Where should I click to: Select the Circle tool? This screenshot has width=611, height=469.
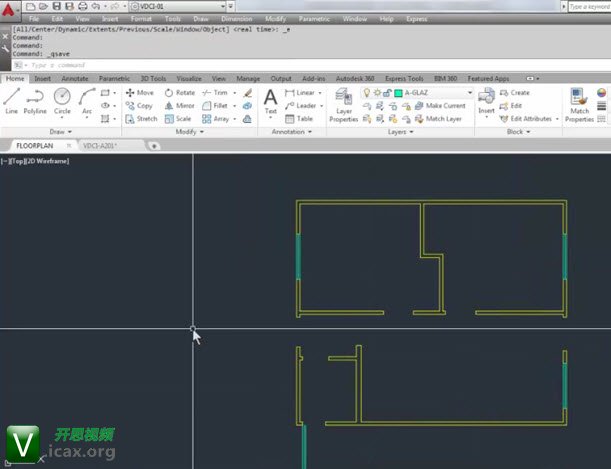[x=62, y=101]
